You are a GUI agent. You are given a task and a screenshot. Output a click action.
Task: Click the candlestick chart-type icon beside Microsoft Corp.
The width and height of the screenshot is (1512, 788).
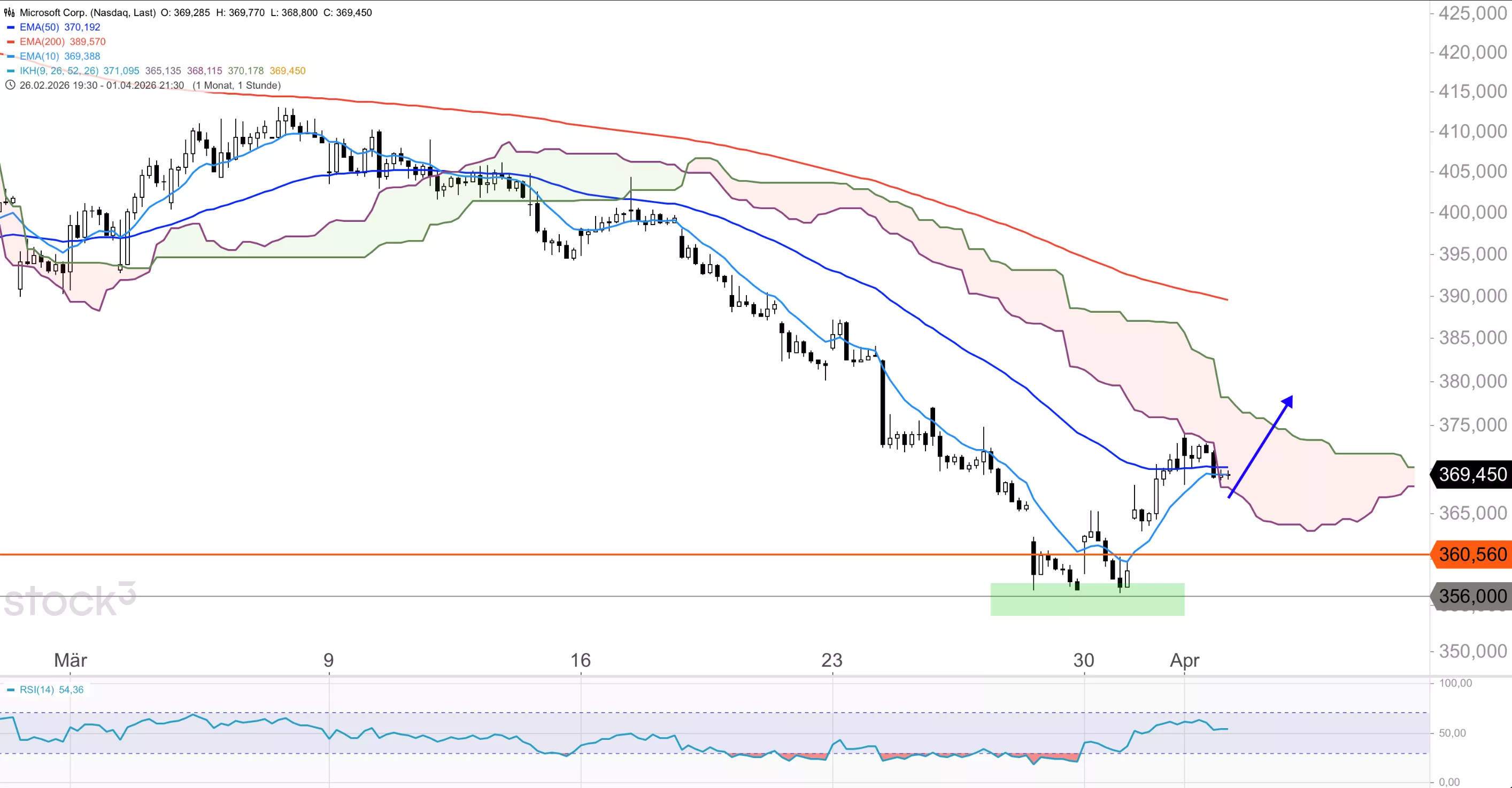(10, 12)
